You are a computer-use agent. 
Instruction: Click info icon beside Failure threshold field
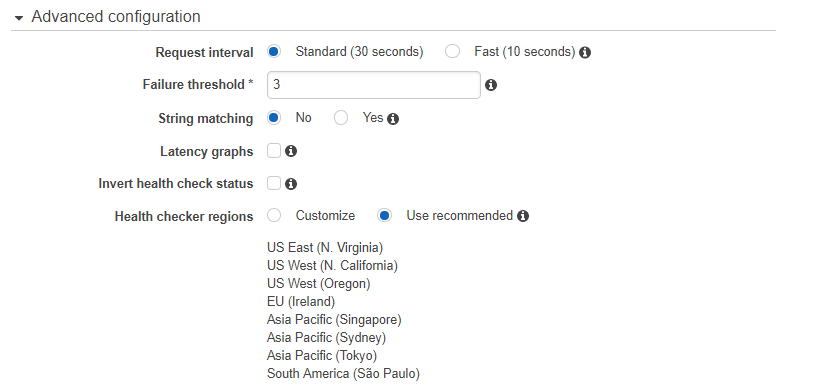click(x=491, y=85)
